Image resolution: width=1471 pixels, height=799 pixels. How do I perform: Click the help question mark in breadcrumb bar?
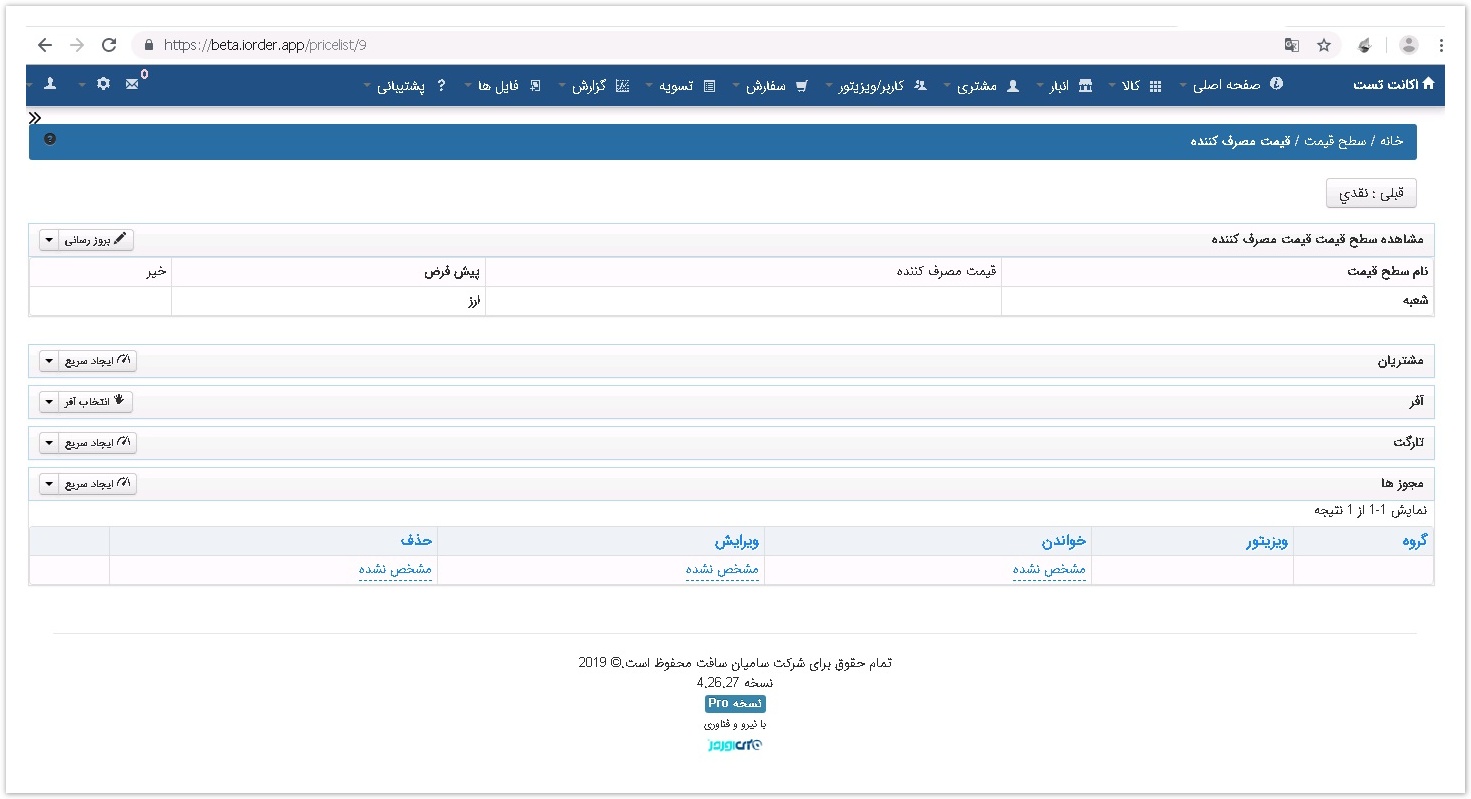[x=50, y=139]
